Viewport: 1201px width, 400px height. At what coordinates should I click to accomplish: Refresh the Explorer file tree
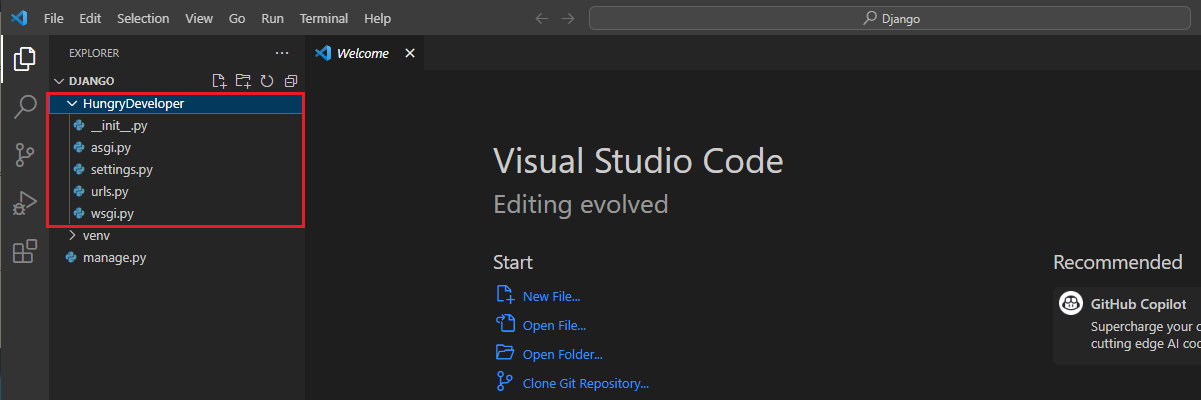(267, 81)
